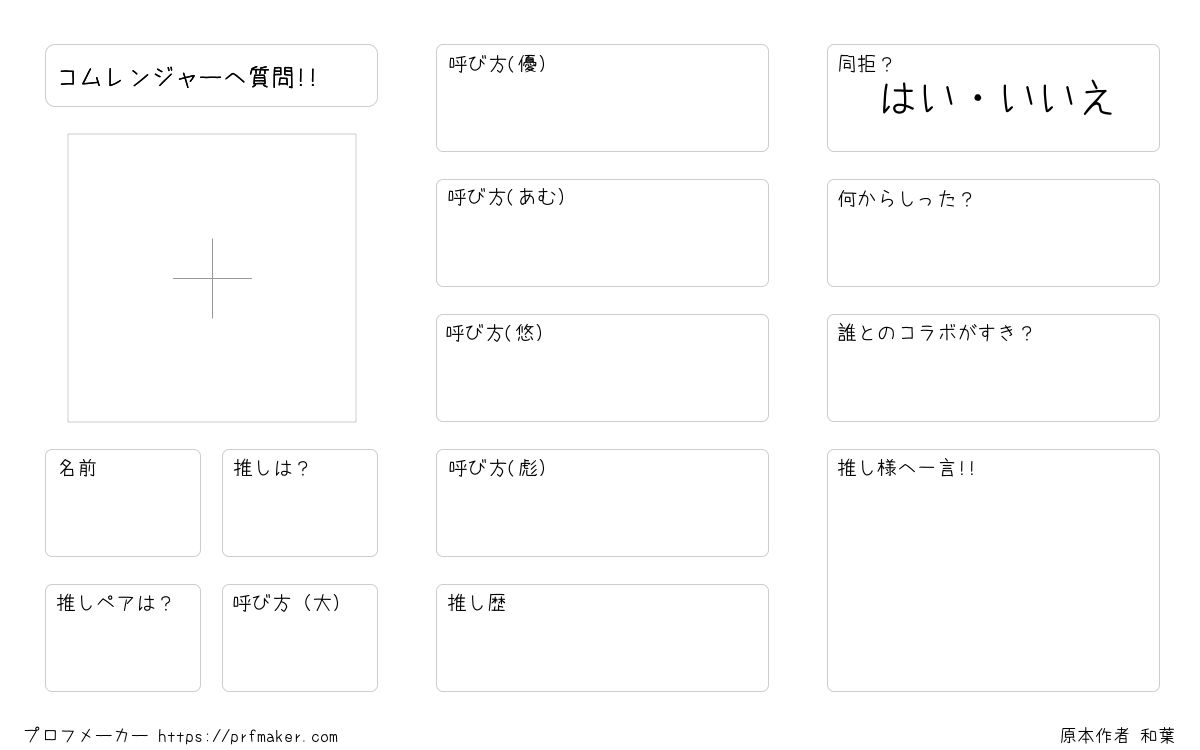Click the プロフメーカー footer text
The width and height of the screenshot is (1200, 750).
tap(86, 736)
